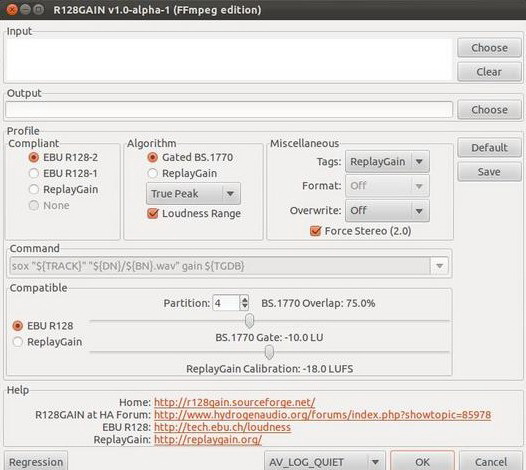This screenshot has height=470, width=526.
Task: Click the BS.1770 Overlap slider handle
Action: coord(249,321)
